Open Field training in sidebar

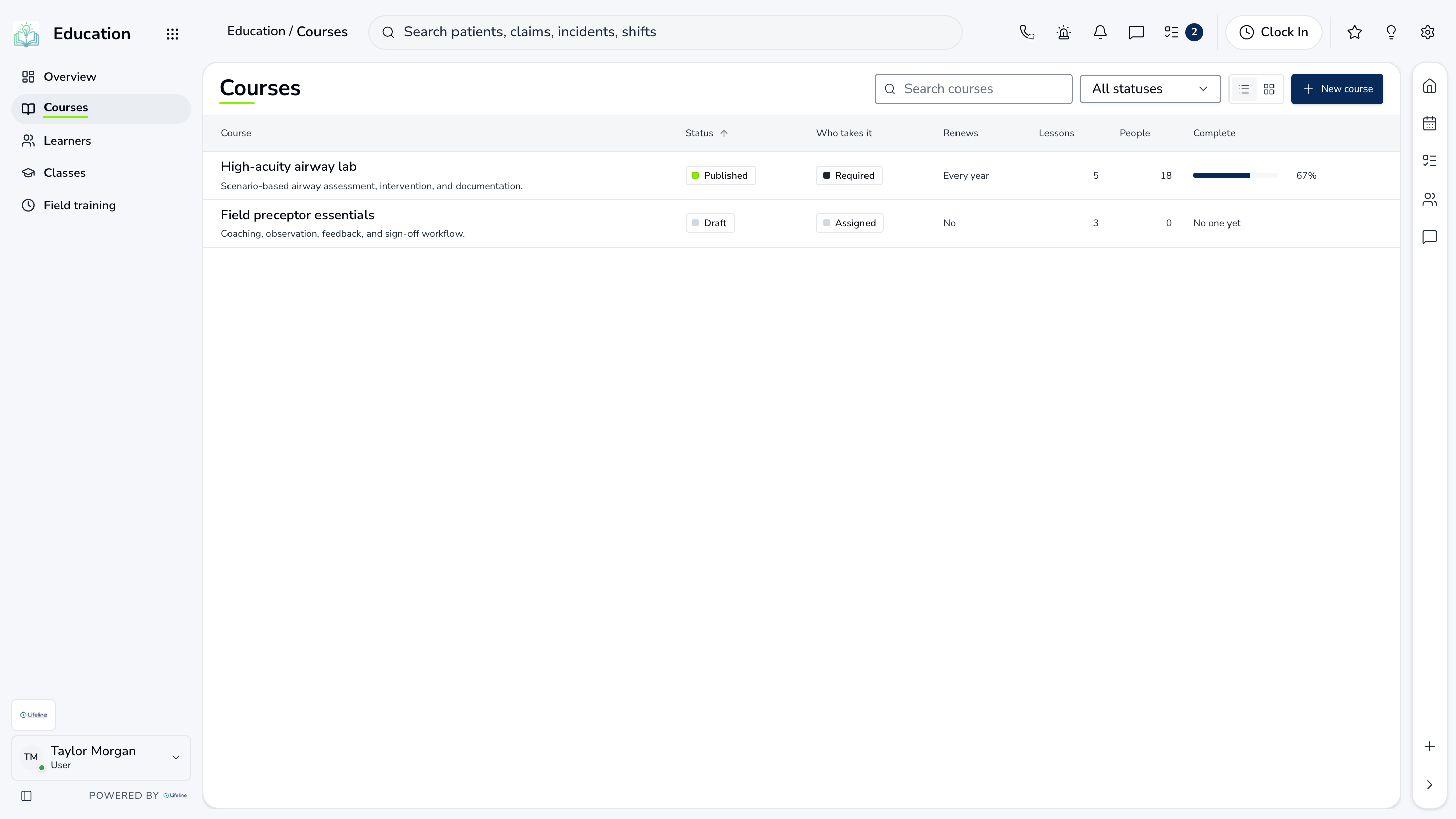pyautogui.click(x=101, y=205)
